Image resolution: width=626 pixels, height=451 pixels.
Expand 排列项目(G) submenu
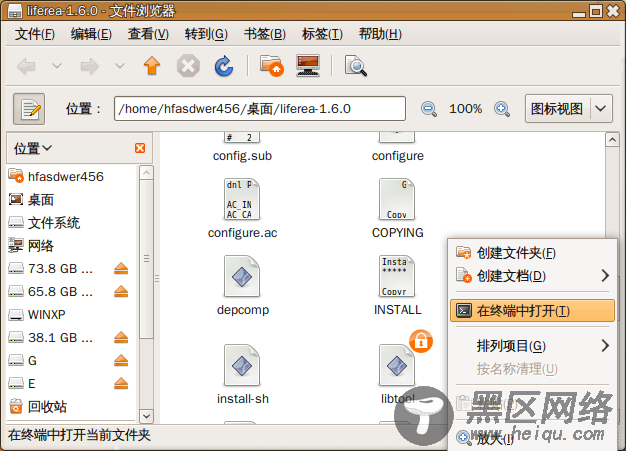click(532, 346)
